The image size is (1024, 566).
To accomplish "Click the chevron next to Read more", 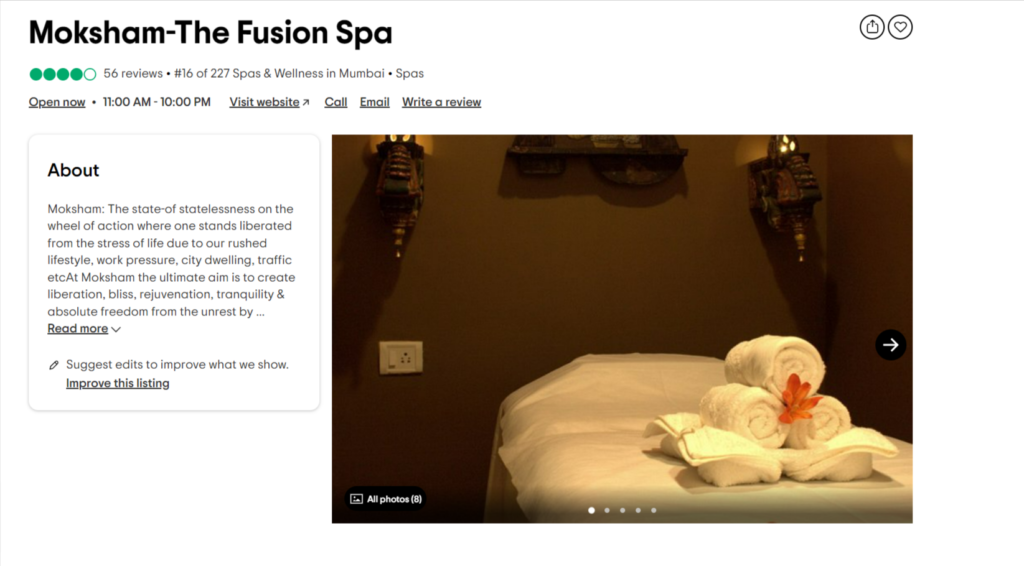I will click(x=116, y=329).
